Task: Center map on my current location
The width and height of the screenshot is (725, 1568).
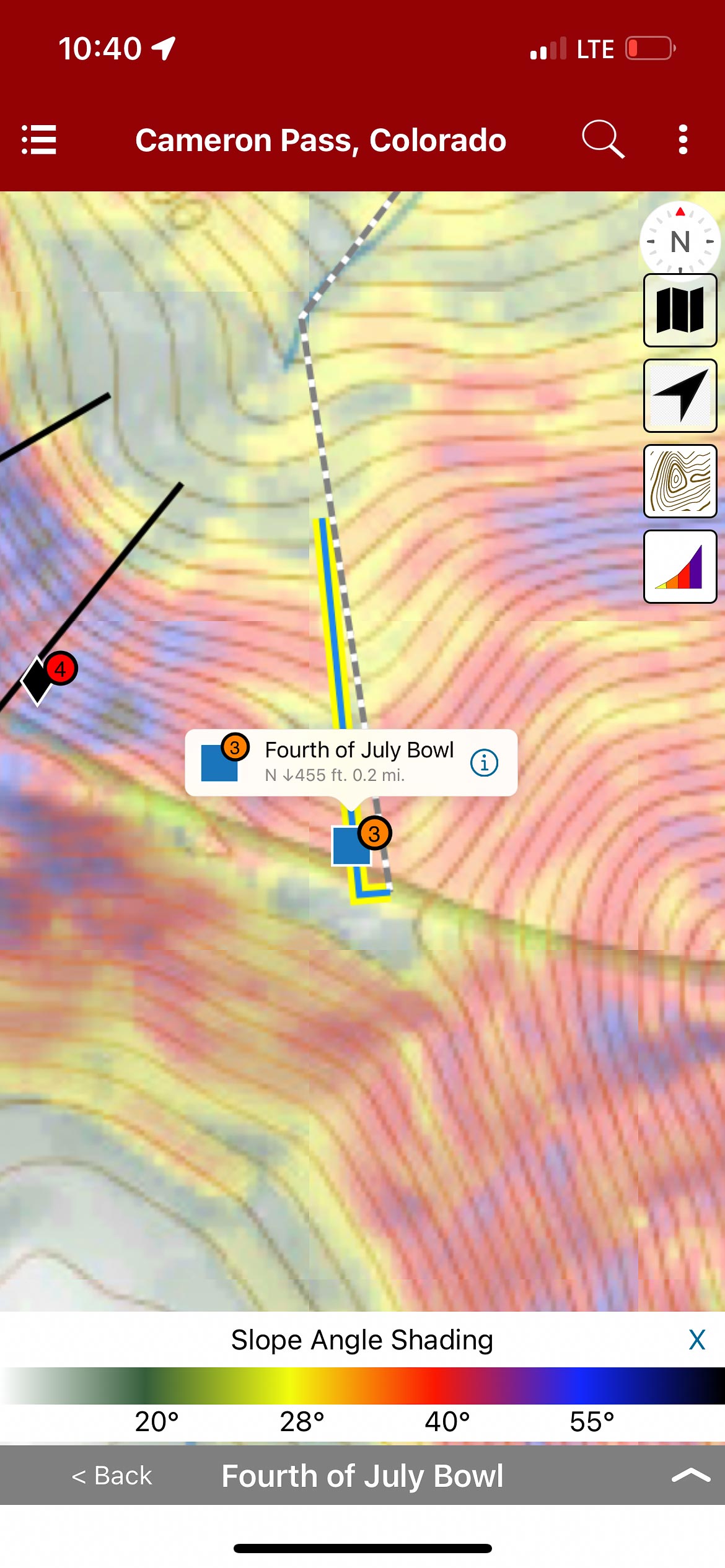Action: click(680, 396)
